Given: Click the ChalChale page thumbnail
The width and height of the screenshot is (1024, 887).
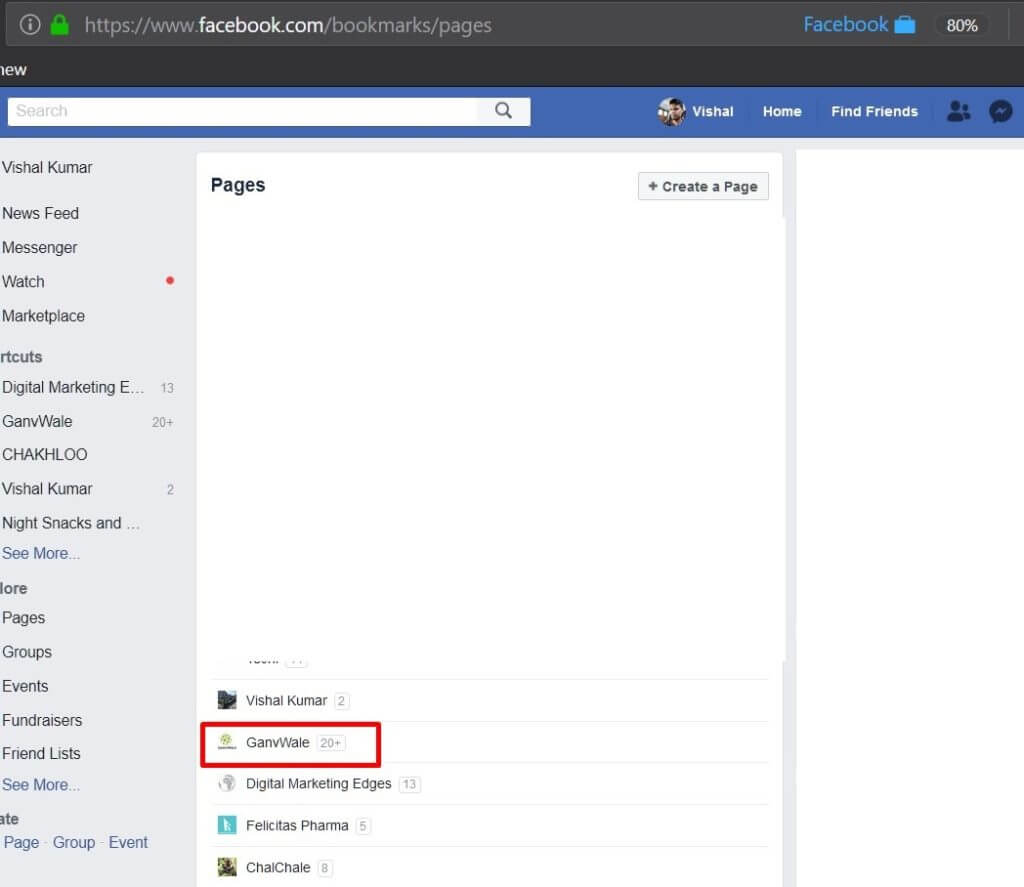Looking at the screenshot, I should pyautogui.click(x=227, y=867).
